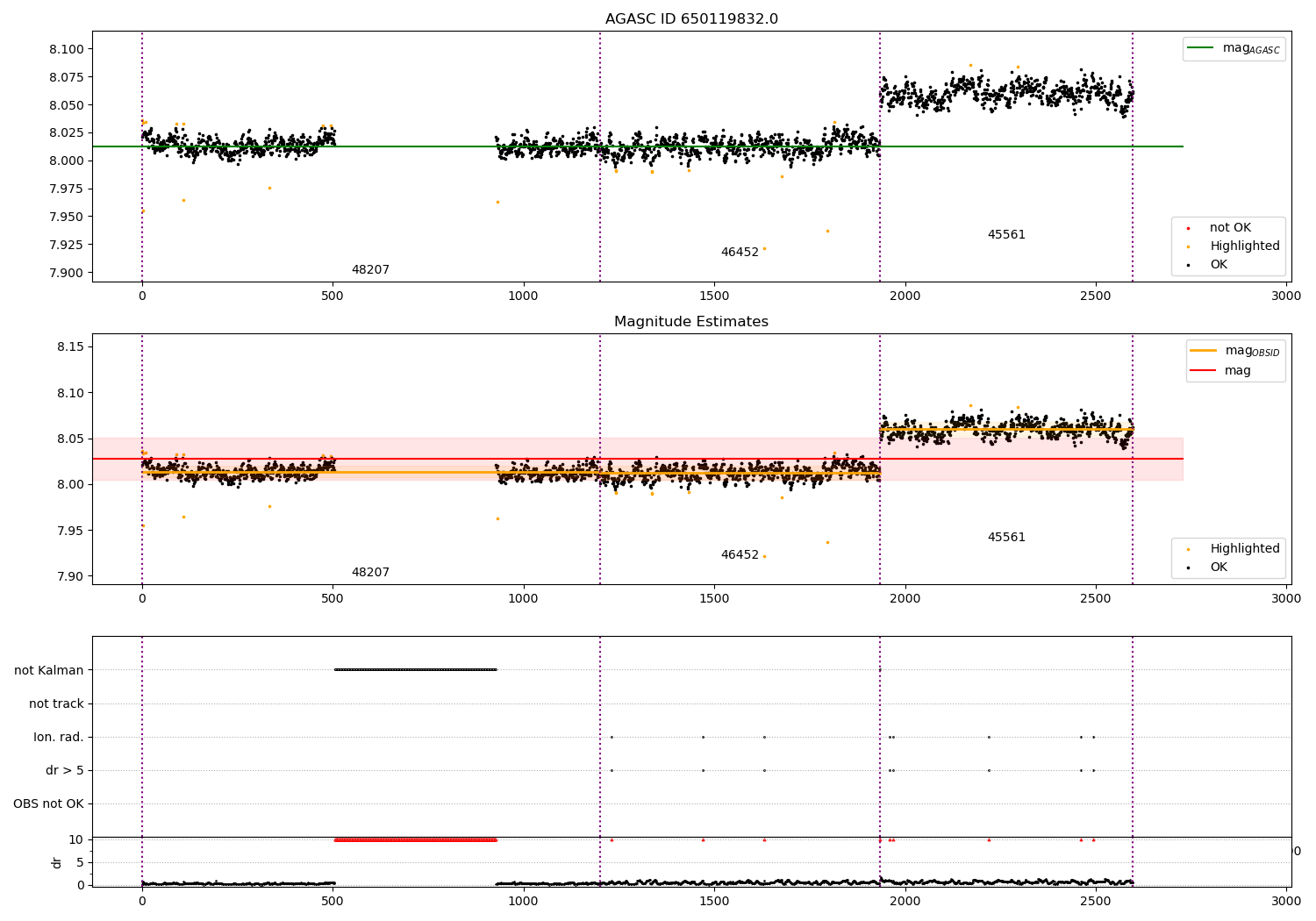Viewport: 1316px width, 921px height.
Task: Click y-tick '7.95' in middle plot
Action: point(70,531)
